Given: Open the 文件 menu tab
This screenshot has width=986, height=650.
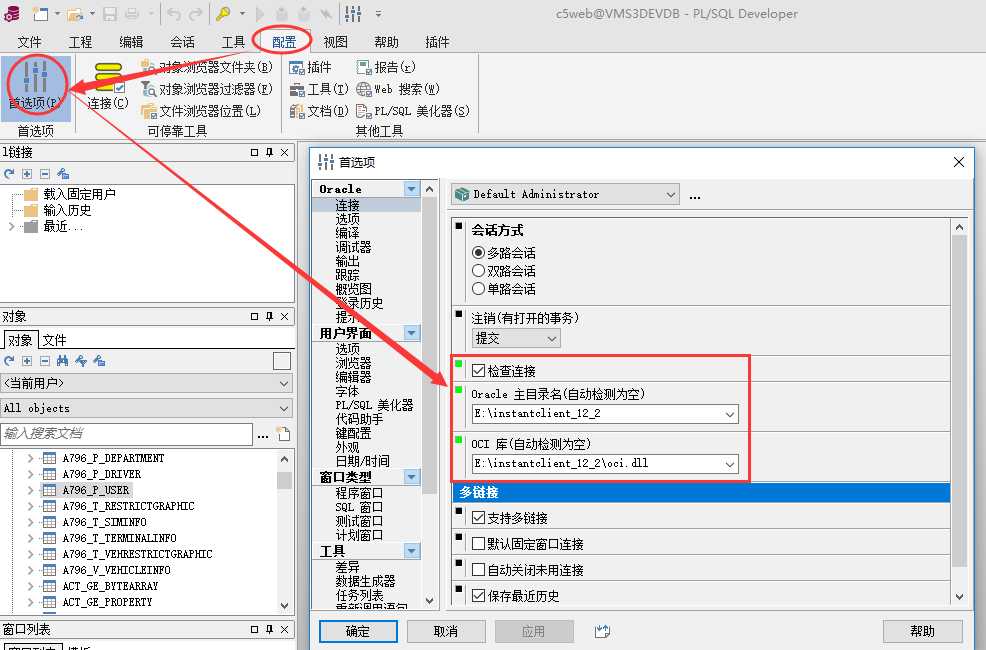Looking at the screenshot, I should (29, 42).
